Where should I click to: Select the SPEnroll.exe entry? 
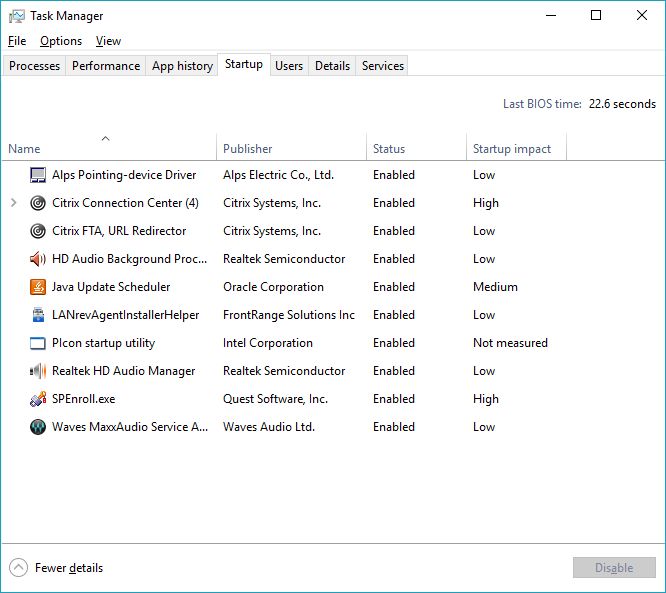pyautogui.click(x=84, y=399)
